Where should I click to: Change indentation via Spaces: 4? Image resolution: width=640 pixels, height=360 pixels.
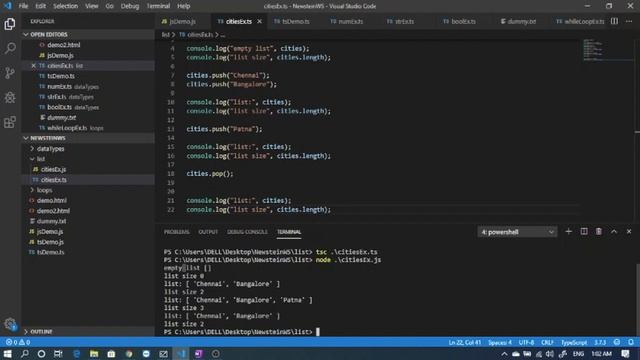[x=500, y=342]
